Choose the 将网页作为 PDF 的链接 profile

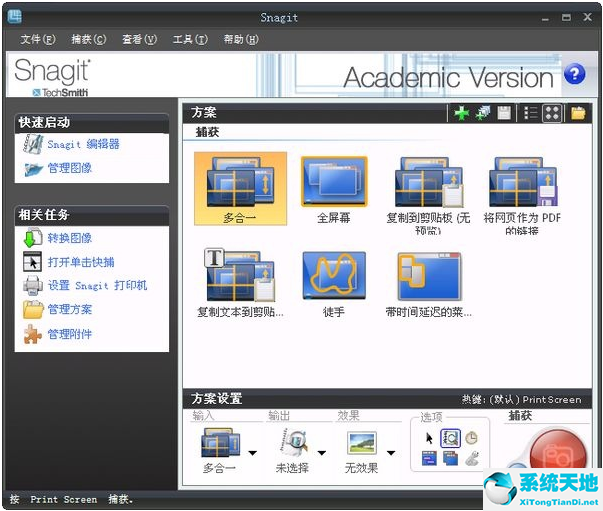pyautogui.click(x=522, y=195)
